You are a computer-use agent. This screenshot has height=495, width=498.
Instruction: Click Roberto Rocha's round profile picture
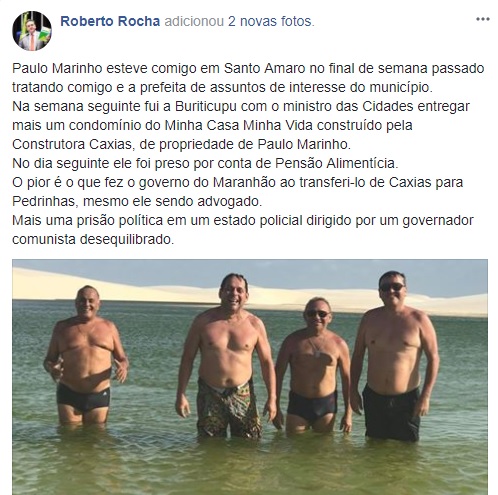32,31
